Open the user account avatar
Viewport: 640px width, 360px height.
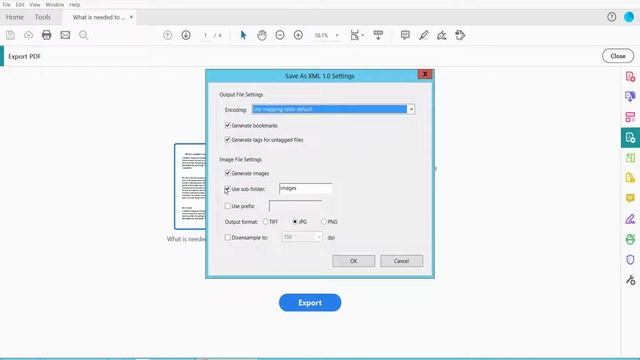point(629,17)
